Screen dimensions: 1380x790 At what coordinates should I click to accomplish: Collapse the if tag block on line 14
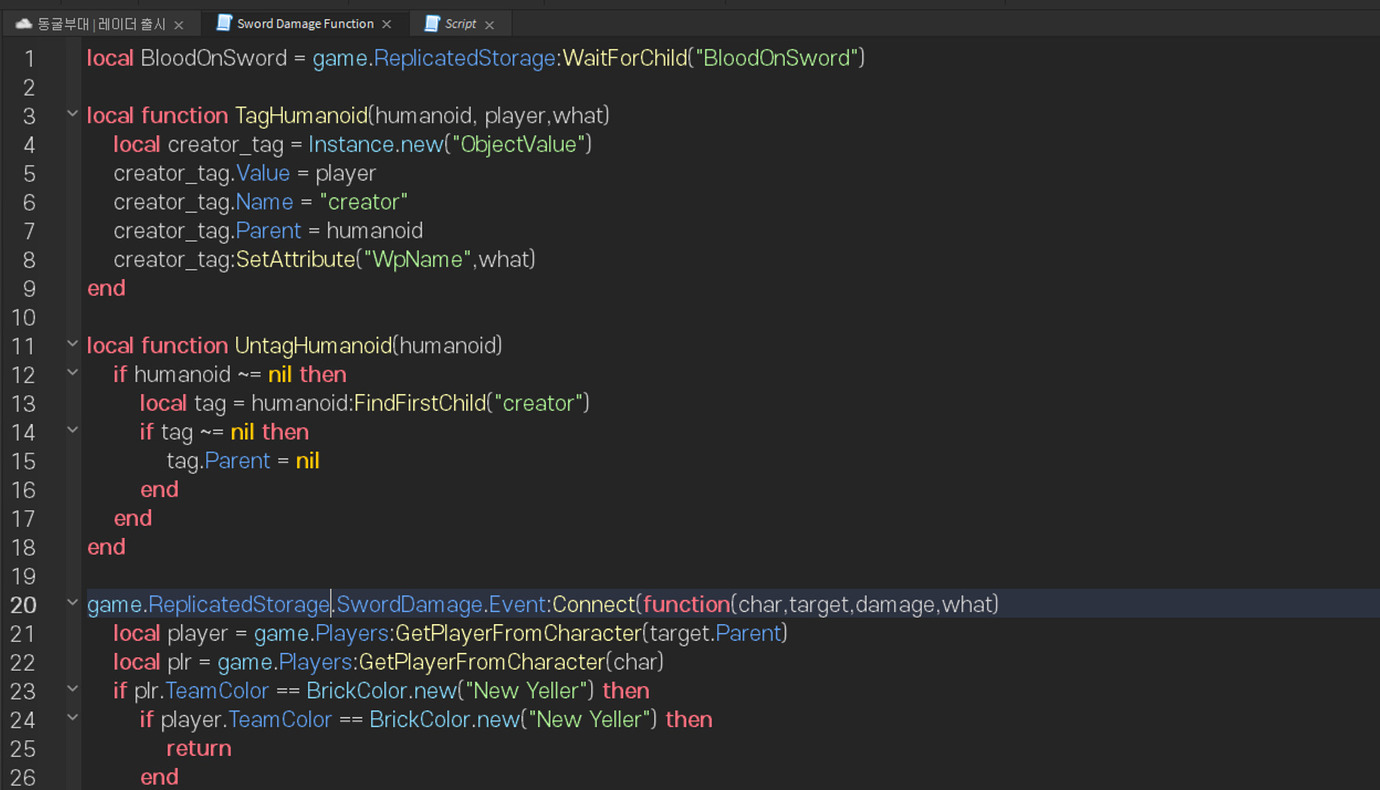(71, 430)
